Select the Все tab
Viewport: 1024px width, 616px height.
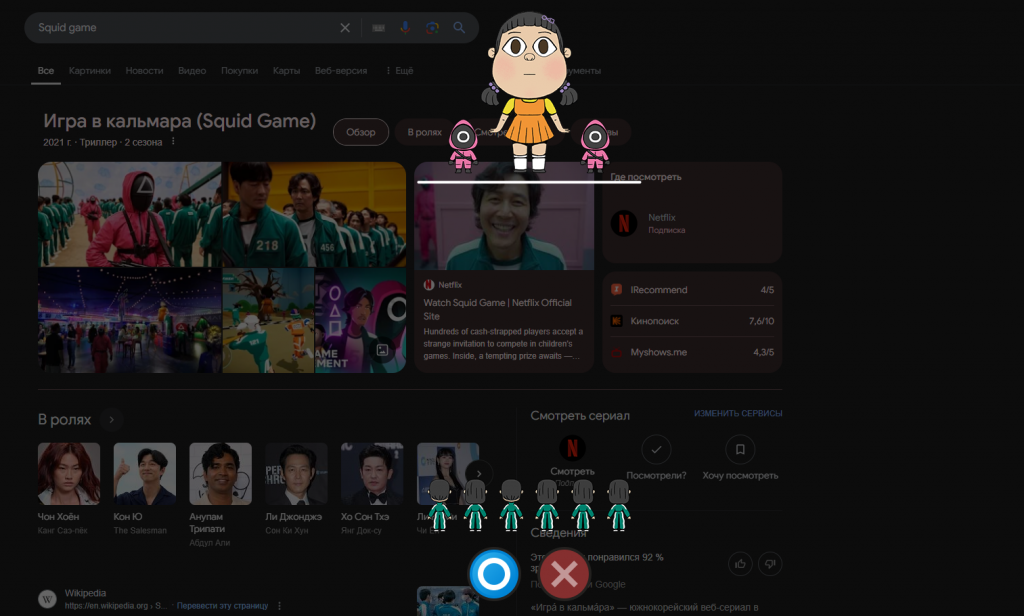point(46,71)
